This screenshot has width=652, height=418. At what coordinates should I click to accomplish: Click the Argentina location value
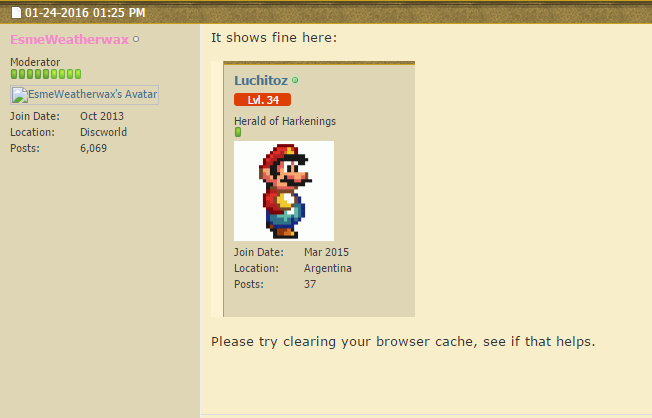(x=328, y=268)
